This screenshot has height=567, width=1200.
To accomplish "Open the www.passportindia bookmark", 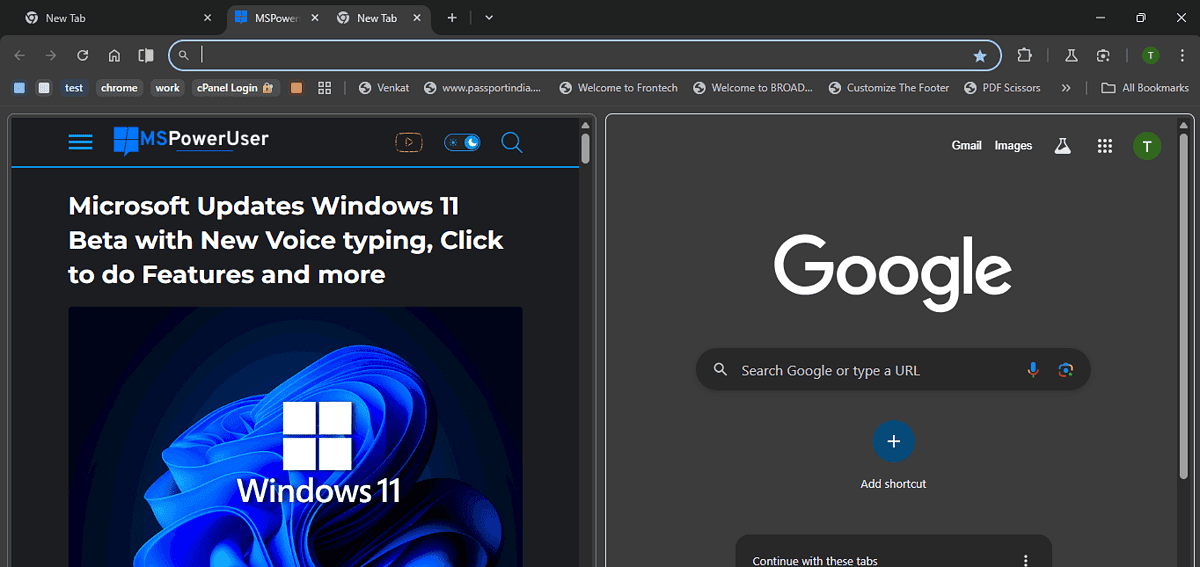I will (482, 88).
